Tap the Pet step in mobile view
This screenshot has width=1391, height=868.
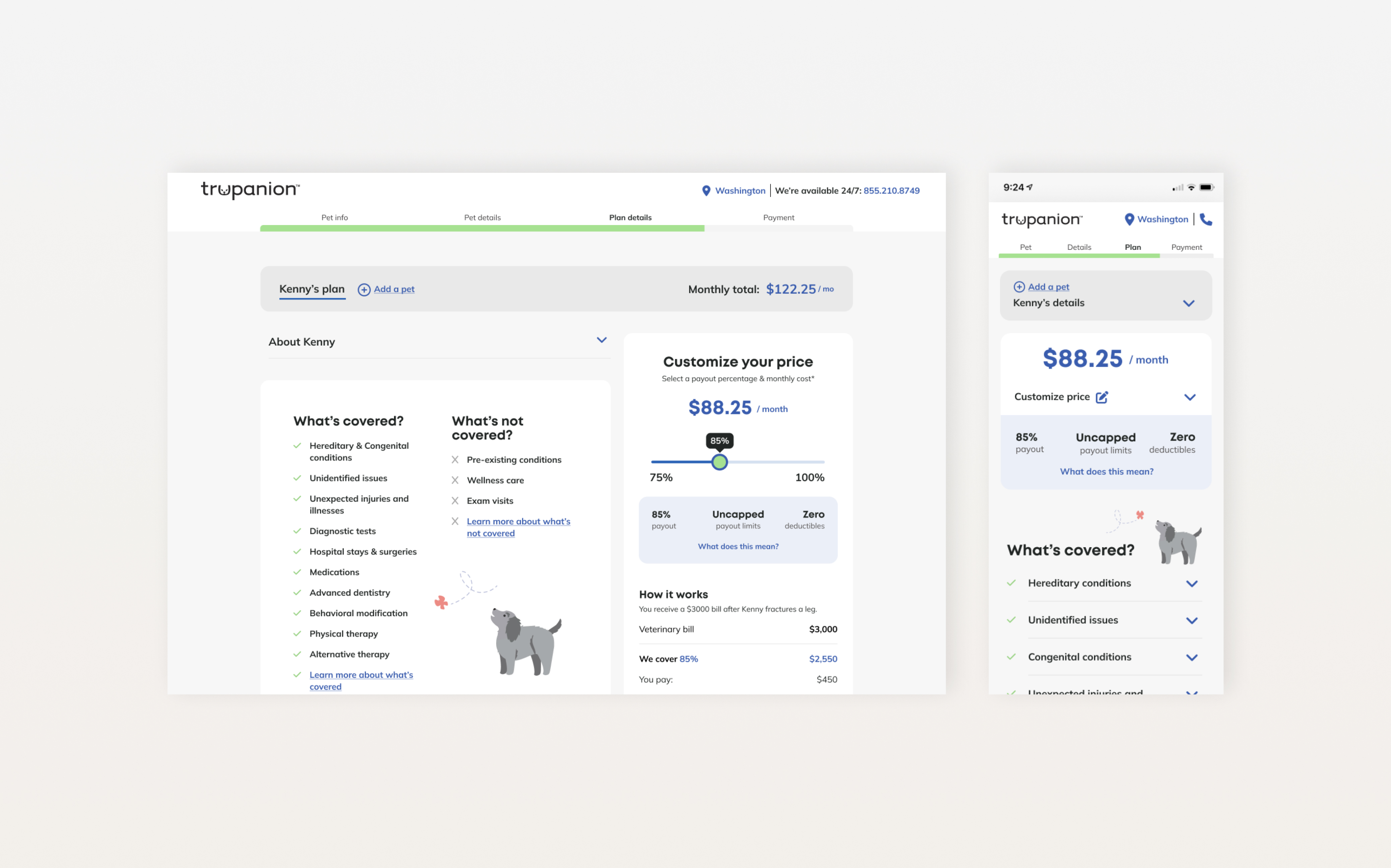coord(1025,247)
